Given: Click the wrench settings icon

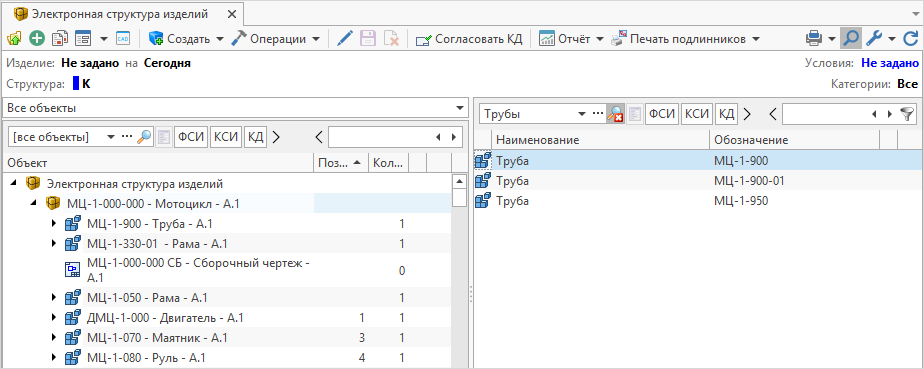Looking at the screenshot, I should click(876, 39).
